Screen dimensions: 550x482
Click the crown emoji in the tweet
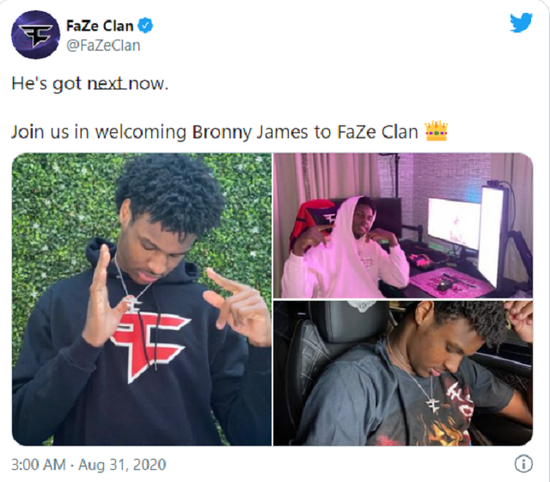(x=436, y=131)
